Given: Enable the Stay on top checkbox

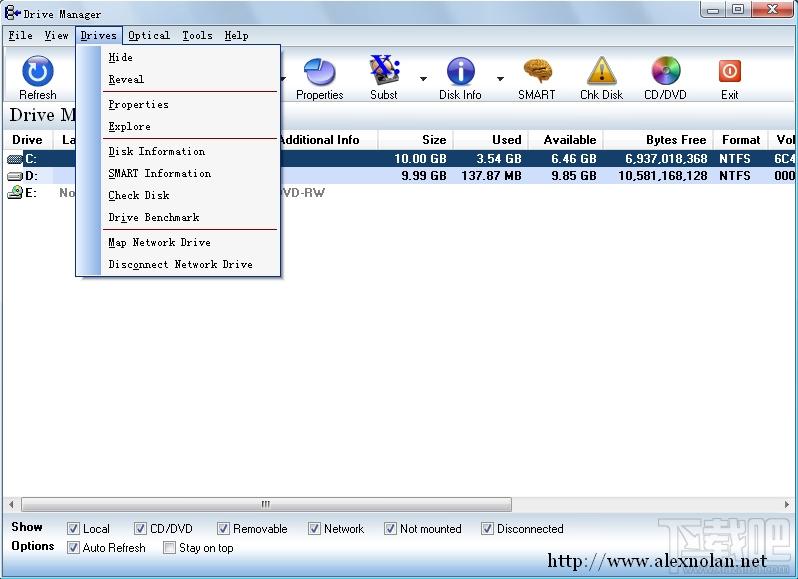Looking at the screenshot, I should click(x=169, y=548).
